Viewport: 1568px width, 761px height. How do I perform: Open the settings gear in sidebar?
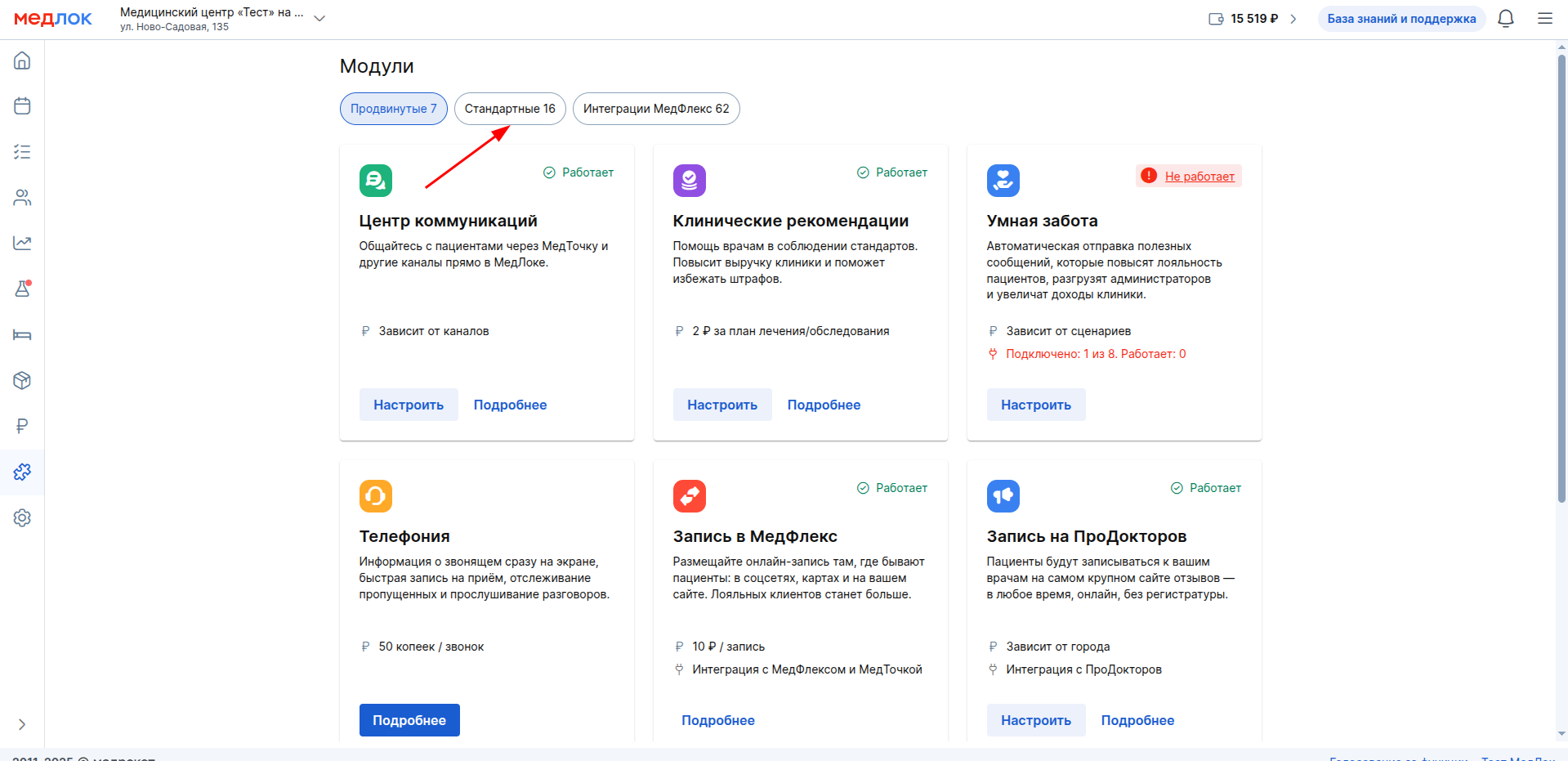22,517
